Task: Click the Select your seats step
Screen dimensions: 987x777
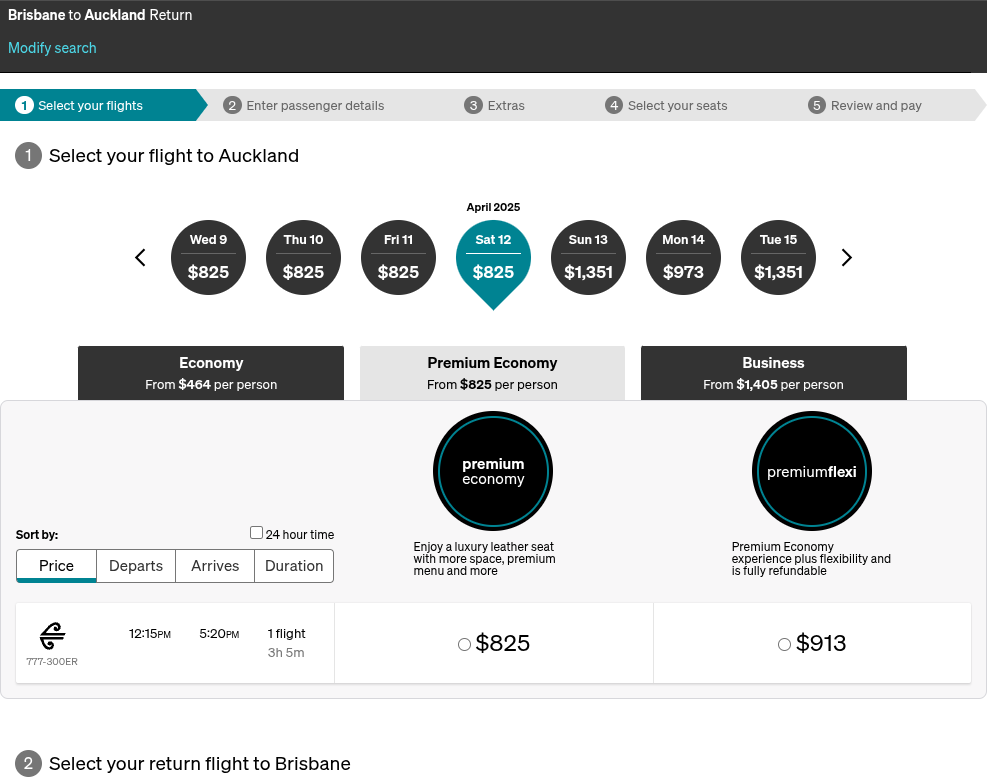Action: coord(667,105)
